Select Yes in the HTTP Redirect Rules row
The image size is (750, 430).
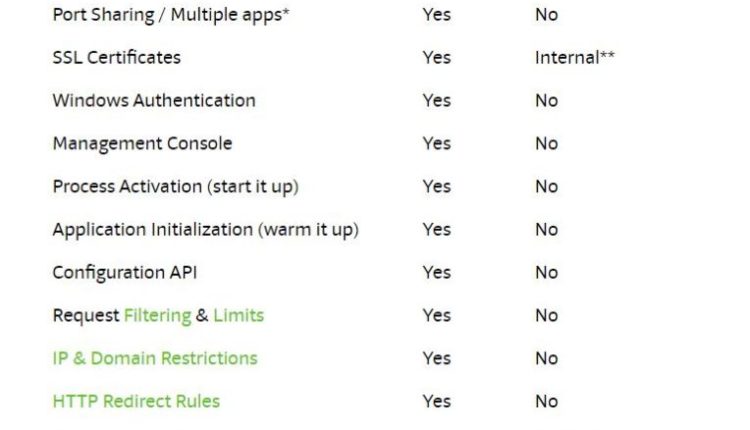(x=436, y=402)
